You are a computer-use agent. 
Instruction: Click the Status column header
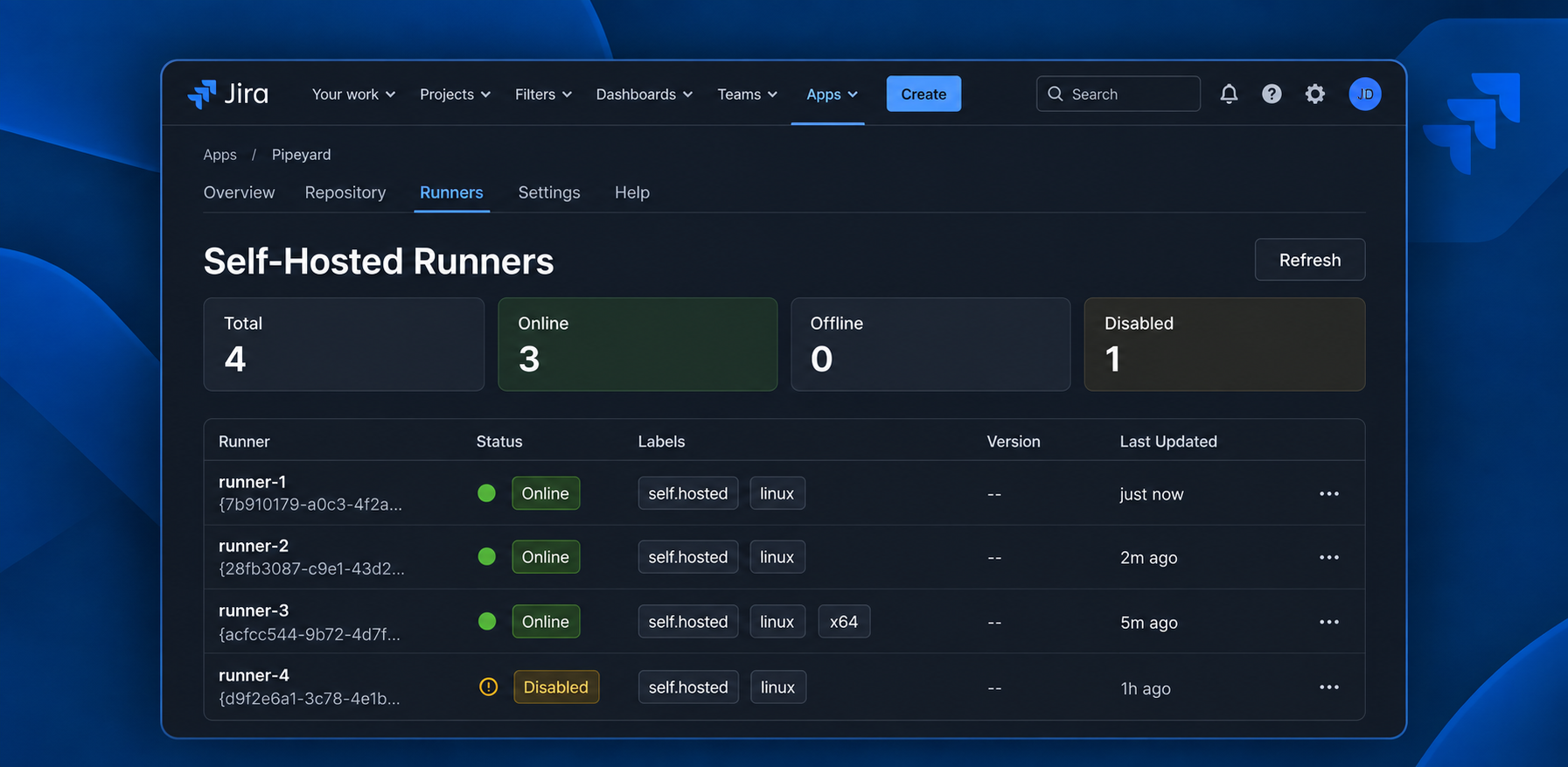pyautogui.click(x=499, y=442)
